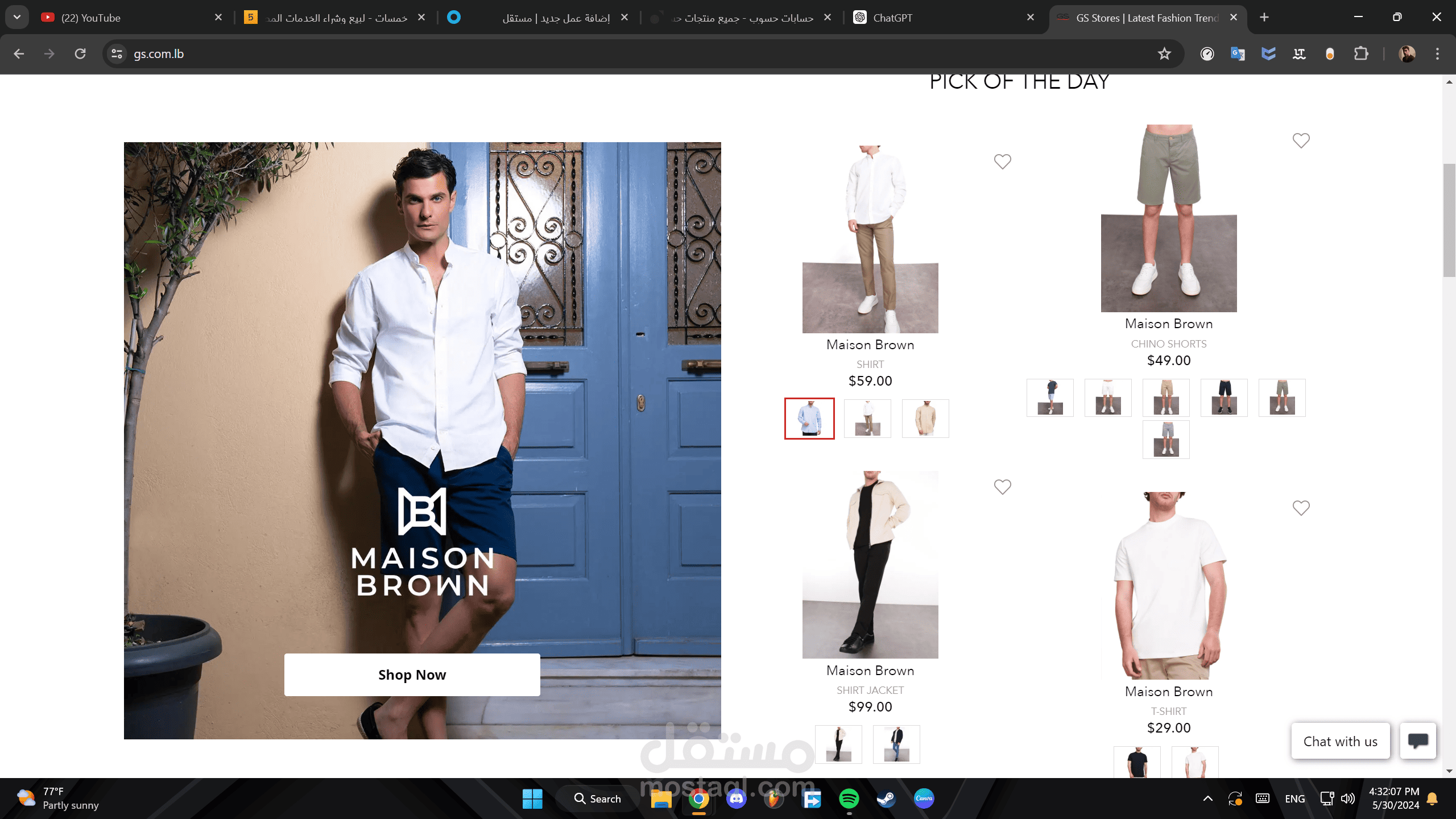The image size is (1456, 819).
Task: Open the live chat bubble icon
Action: click(1418, 741)
